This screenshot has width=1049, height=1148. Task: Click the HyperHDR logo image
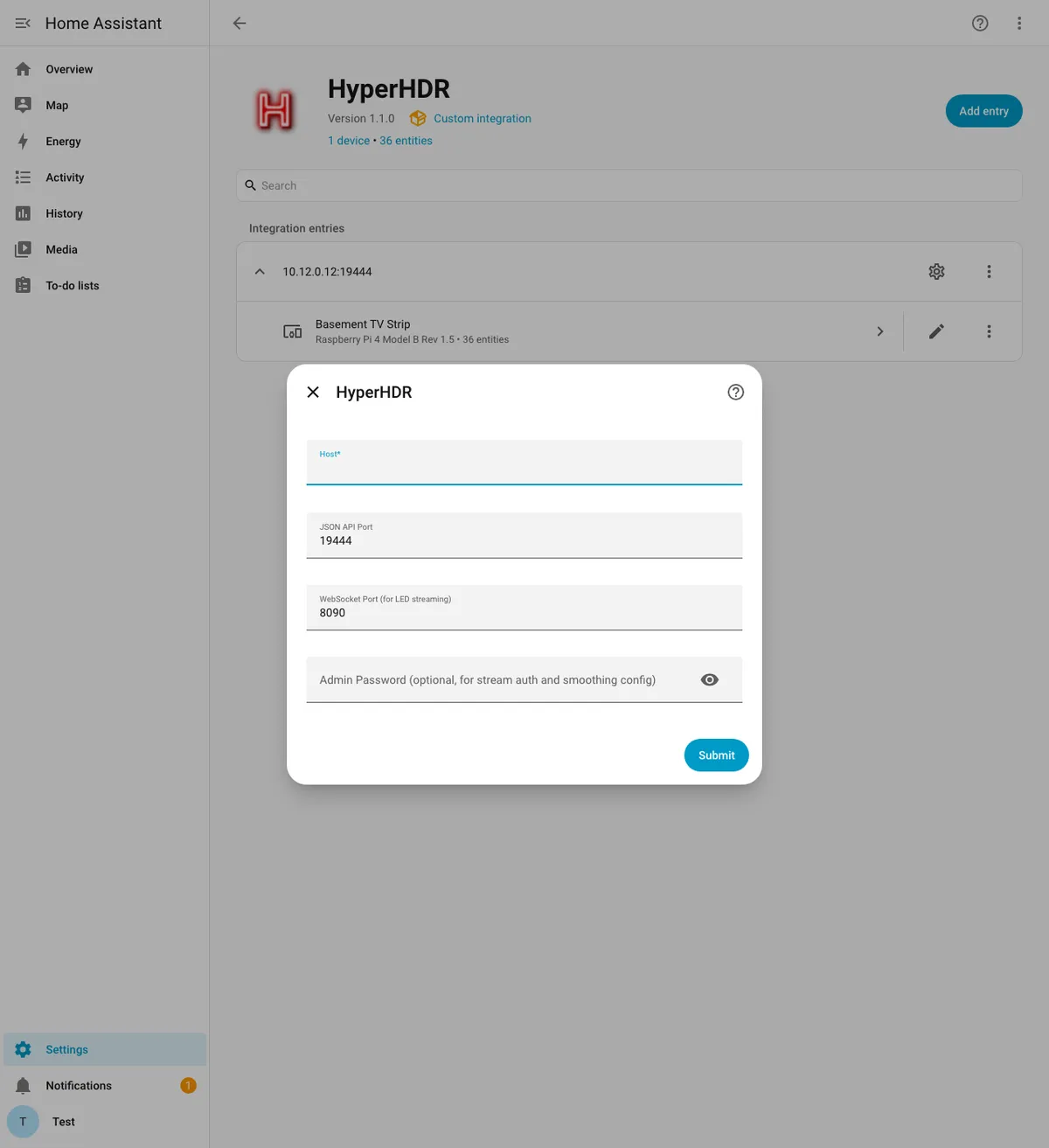pos(274,111)
